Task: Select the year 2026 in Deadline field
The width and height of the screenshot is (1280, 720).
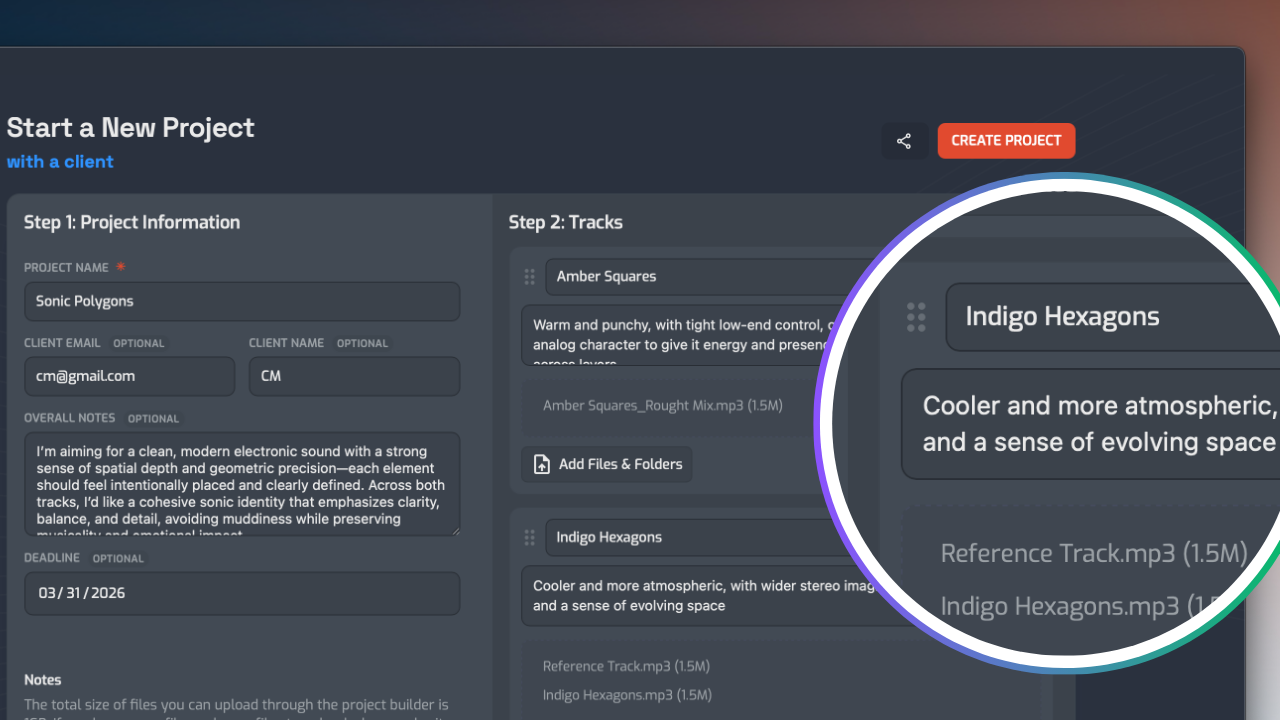Action: click(x=106, y=593)
